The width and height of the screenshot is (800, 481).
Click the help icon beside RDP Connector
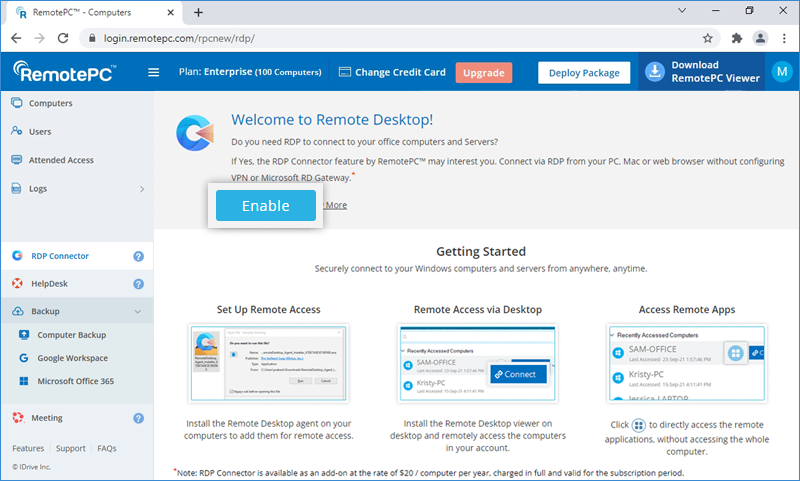[x=139, y=256]
